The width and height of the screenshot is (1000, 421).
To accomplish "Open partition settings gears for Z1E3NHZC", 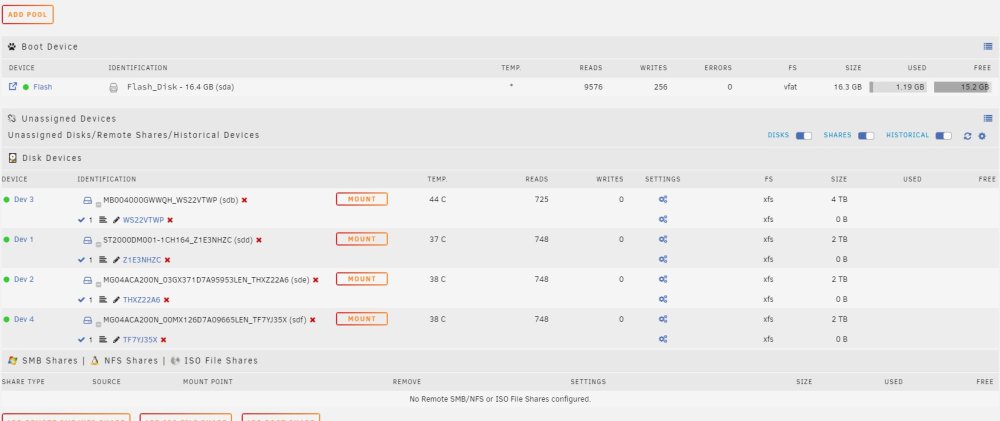I will [663, 260].
